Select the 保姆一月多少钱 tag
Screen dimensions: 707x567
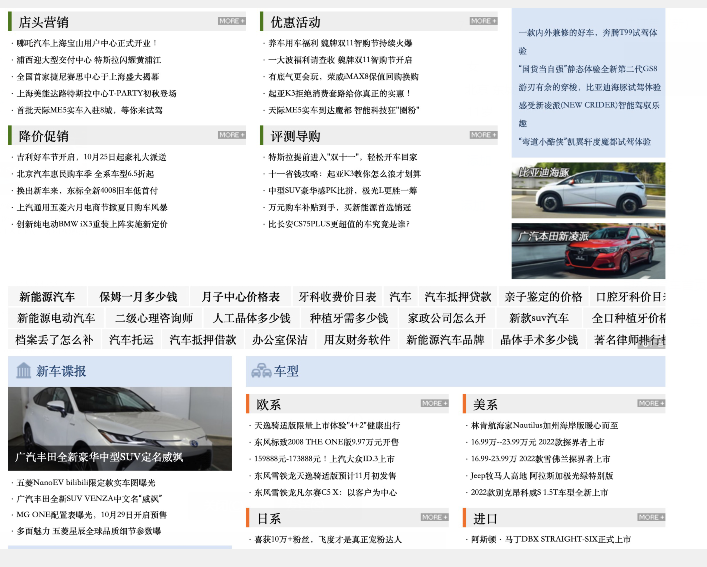point(138,297)
